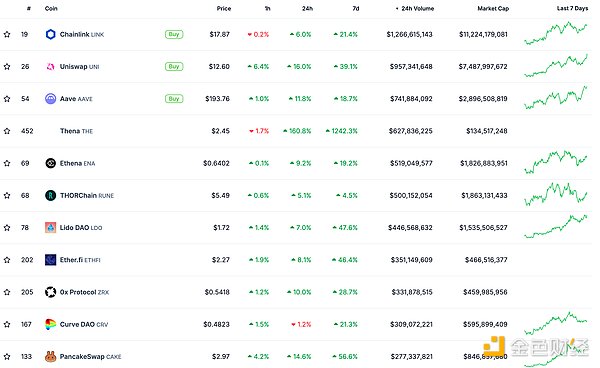Click the Aave ghost logo icon

tap(51, 99)
